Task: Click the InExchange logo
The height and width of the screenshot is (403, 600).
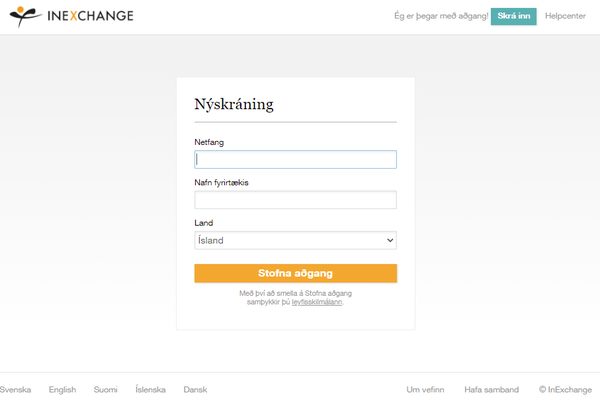Action: 69,16
